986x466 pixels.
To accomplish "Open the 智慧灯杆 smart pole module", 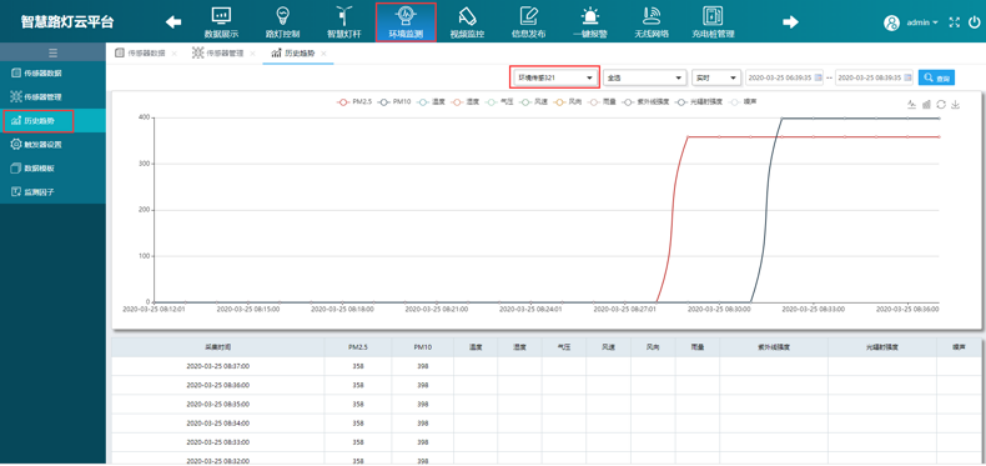I will pos(343,21).
